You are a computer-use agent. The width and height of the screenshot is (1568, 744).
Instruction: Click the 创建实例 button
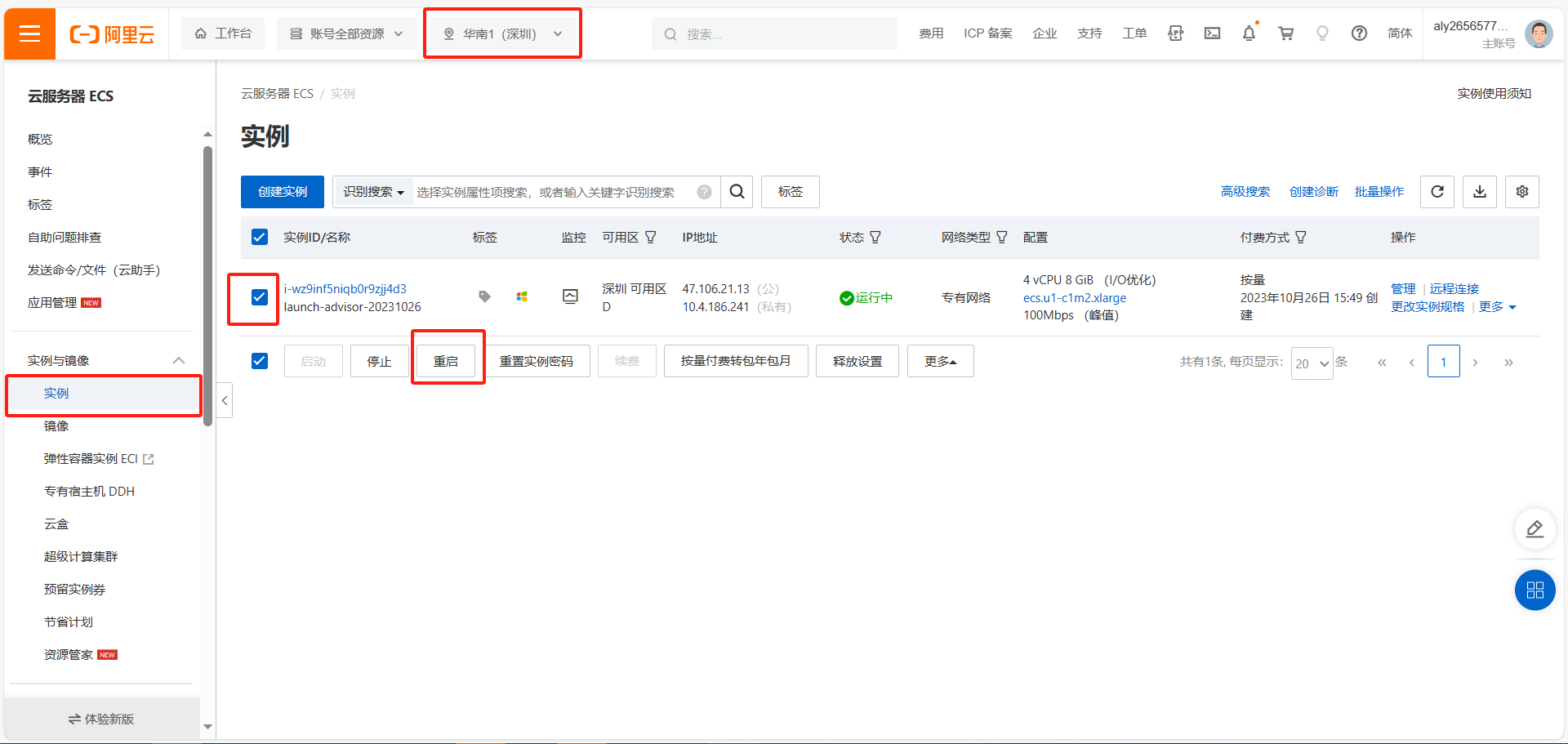[283, 192]
